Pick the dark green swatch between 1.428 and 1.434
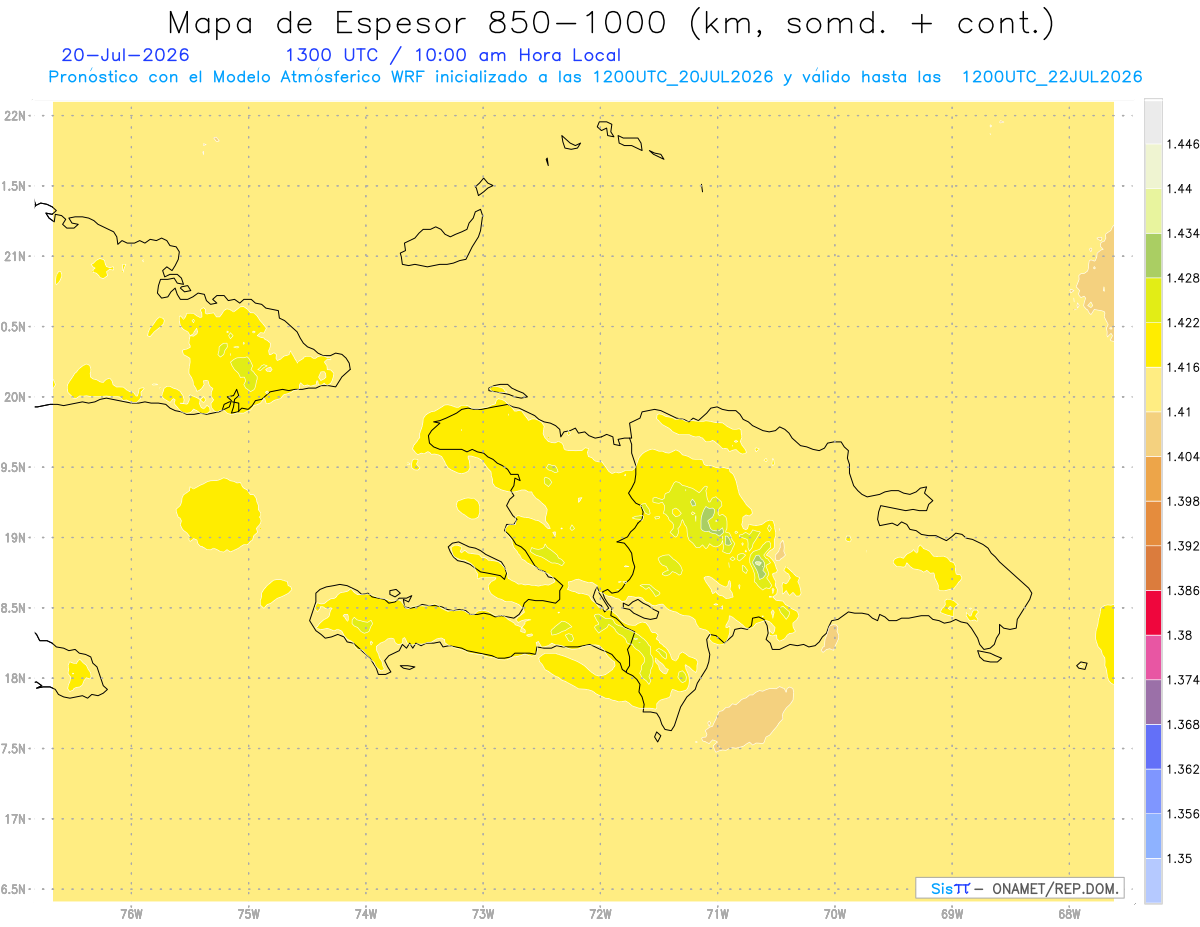 (1153, 255)
